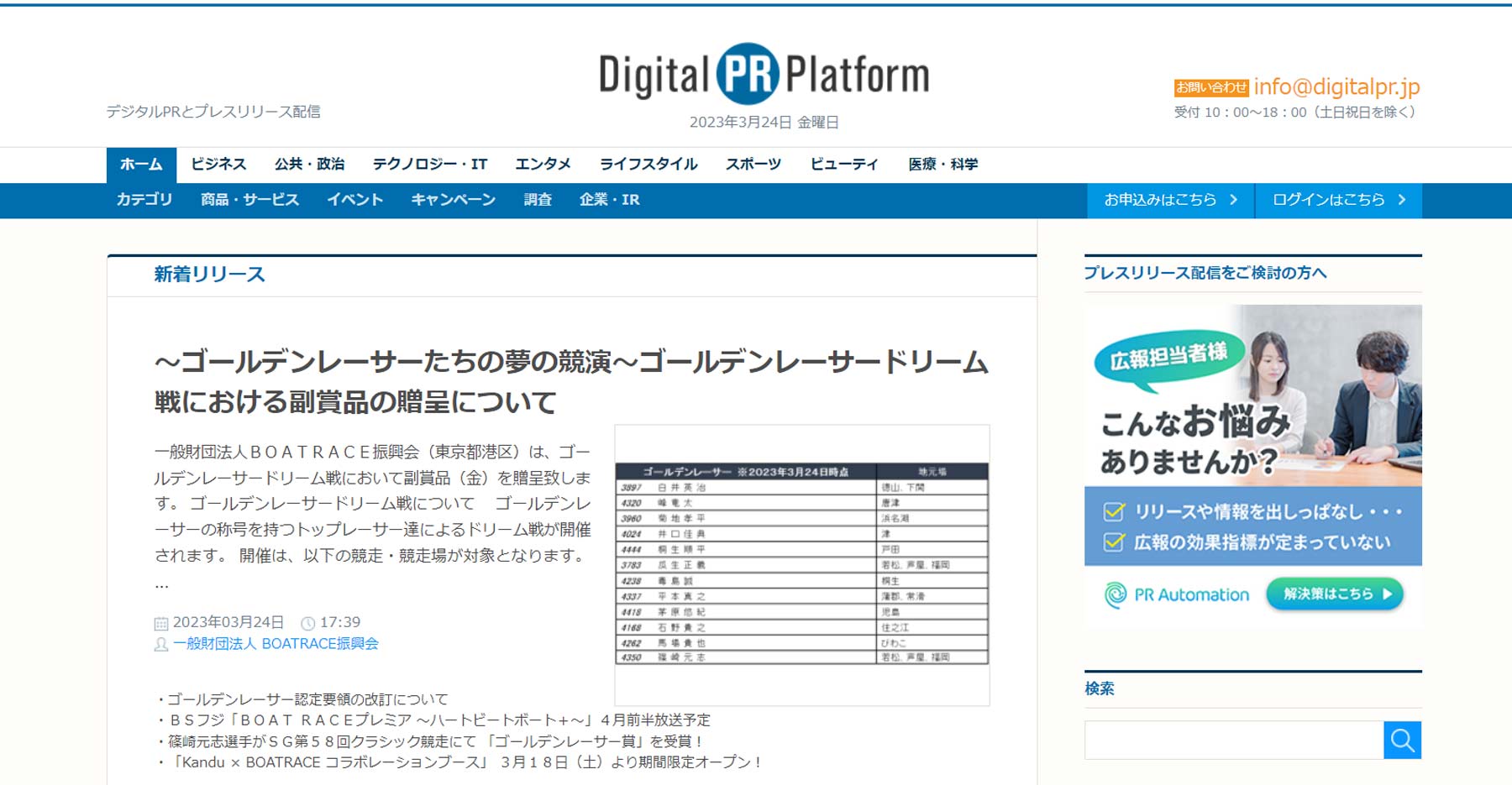Screen dimensions: 1512x785
Task: Open the ゴールデンレーサー table thumbnail
Action: [x=802, y=564]
